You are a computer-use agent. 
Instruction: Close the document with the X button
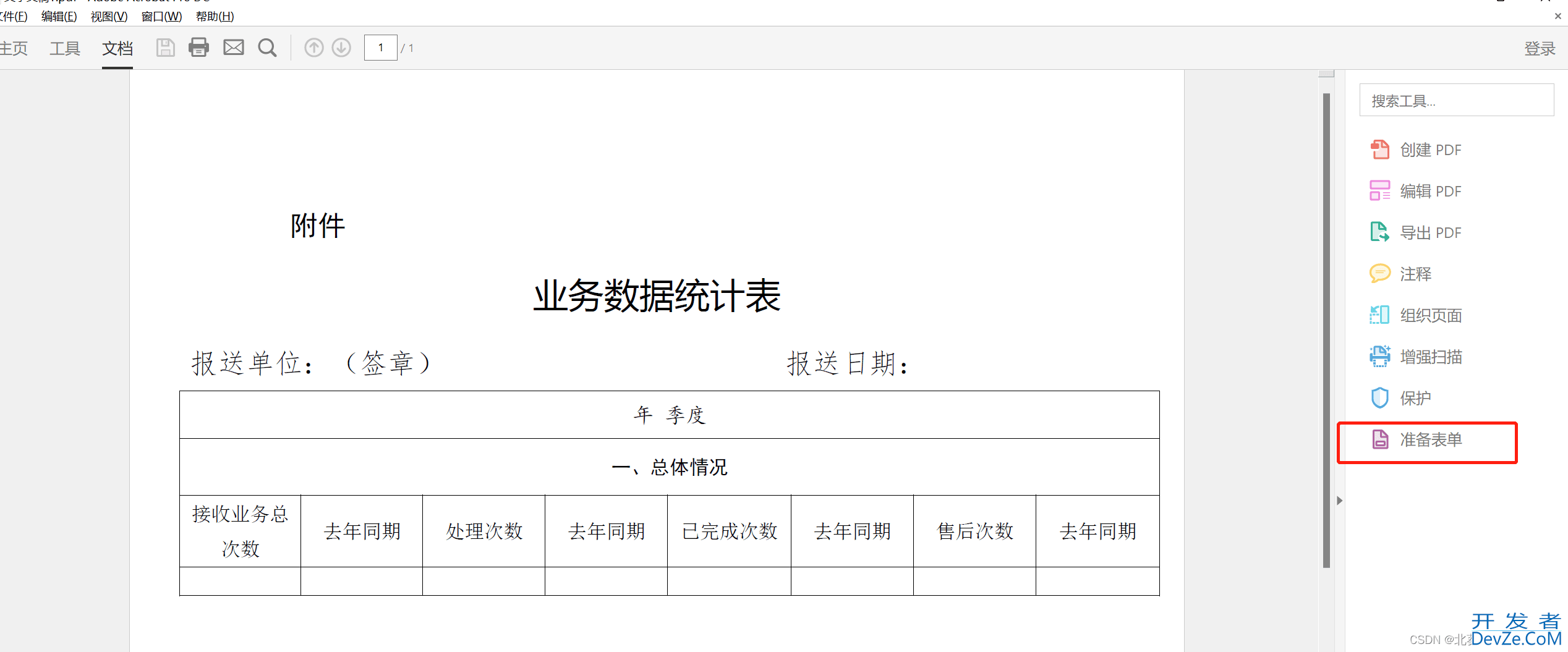[x=1558, y=17]
